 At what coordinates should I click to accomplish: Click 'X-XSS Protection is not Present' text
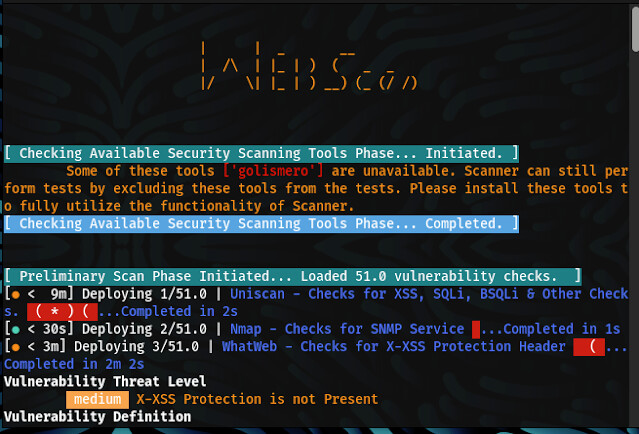[257, 399]
